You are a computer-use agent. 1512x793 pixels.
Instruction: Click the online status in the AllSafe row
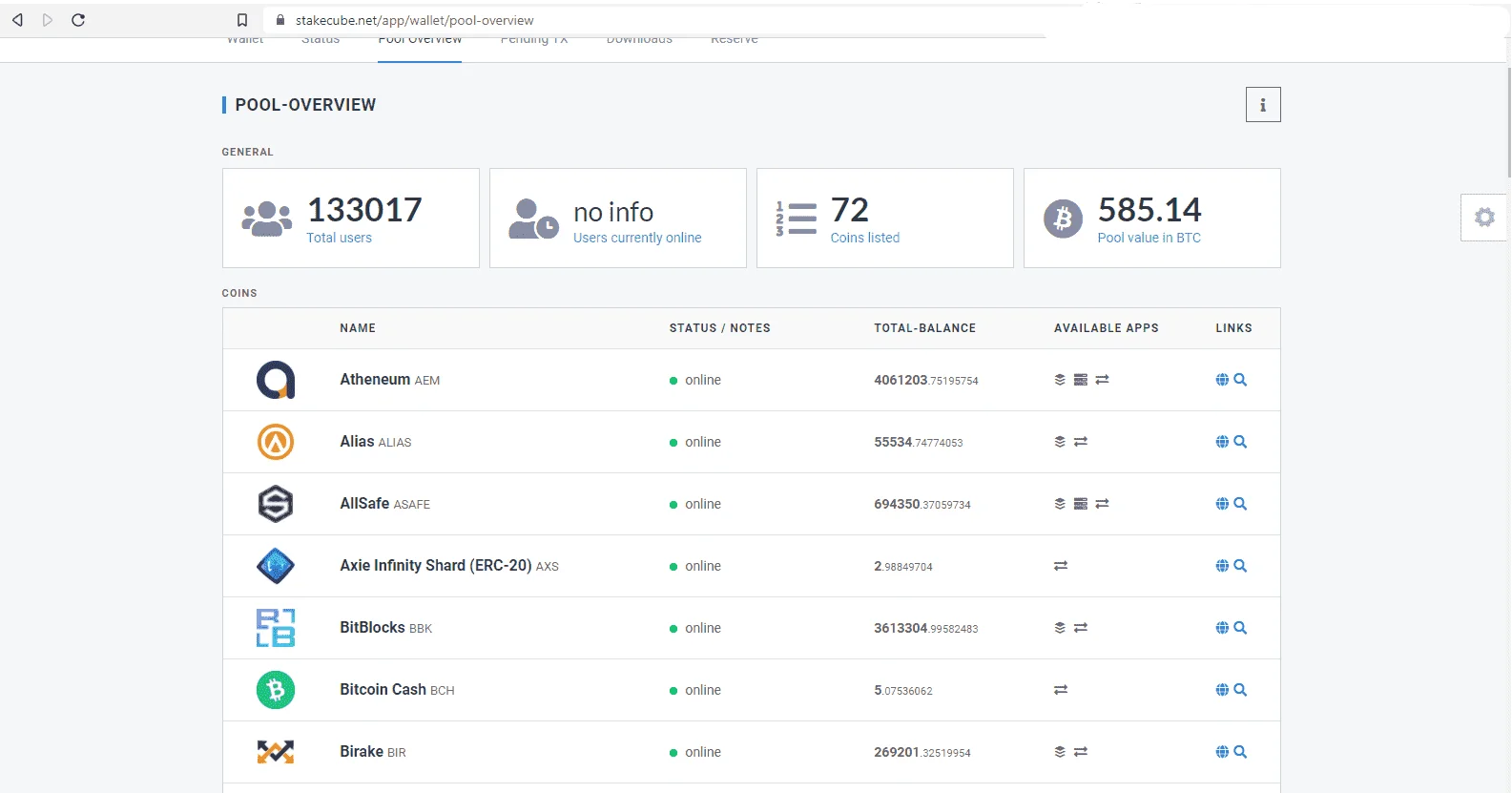[x=695, y=504]
